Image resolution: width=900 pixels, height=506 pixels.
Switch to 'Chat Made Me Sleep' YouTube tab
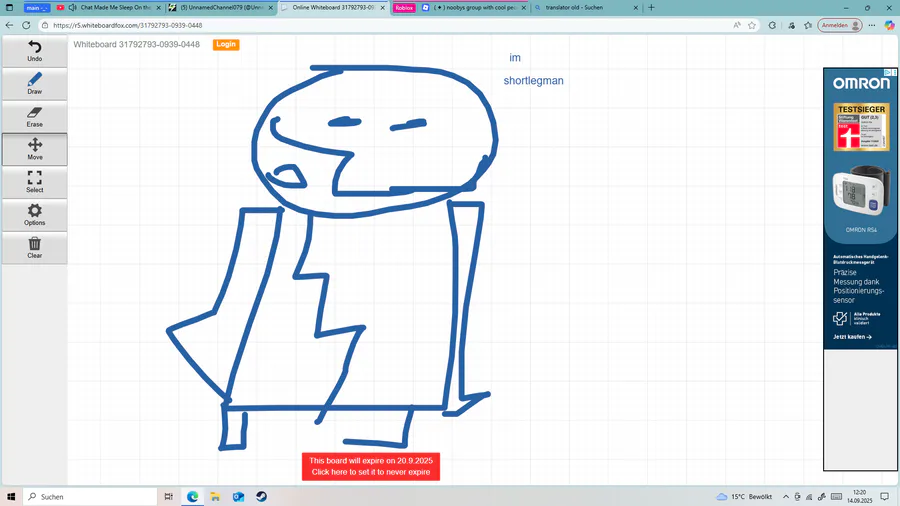(x=109, y=7)
